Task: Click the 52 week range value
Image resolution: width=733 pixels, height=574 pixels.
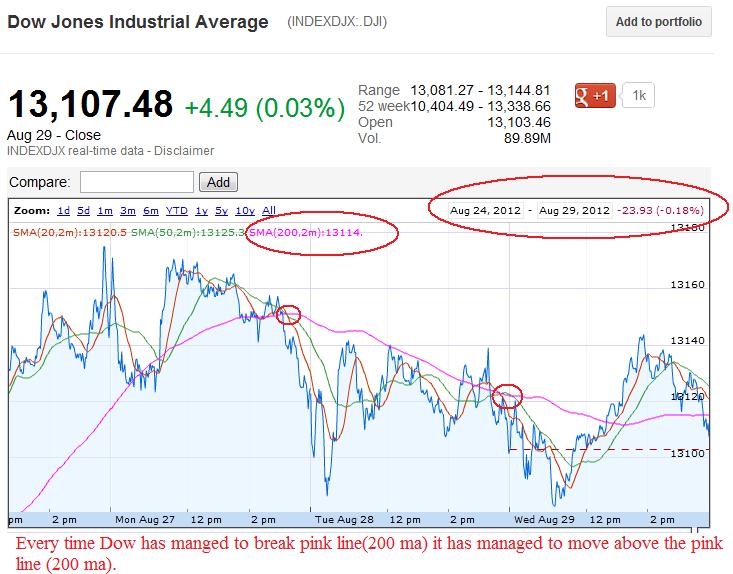Action: click(x=480, y=106)
